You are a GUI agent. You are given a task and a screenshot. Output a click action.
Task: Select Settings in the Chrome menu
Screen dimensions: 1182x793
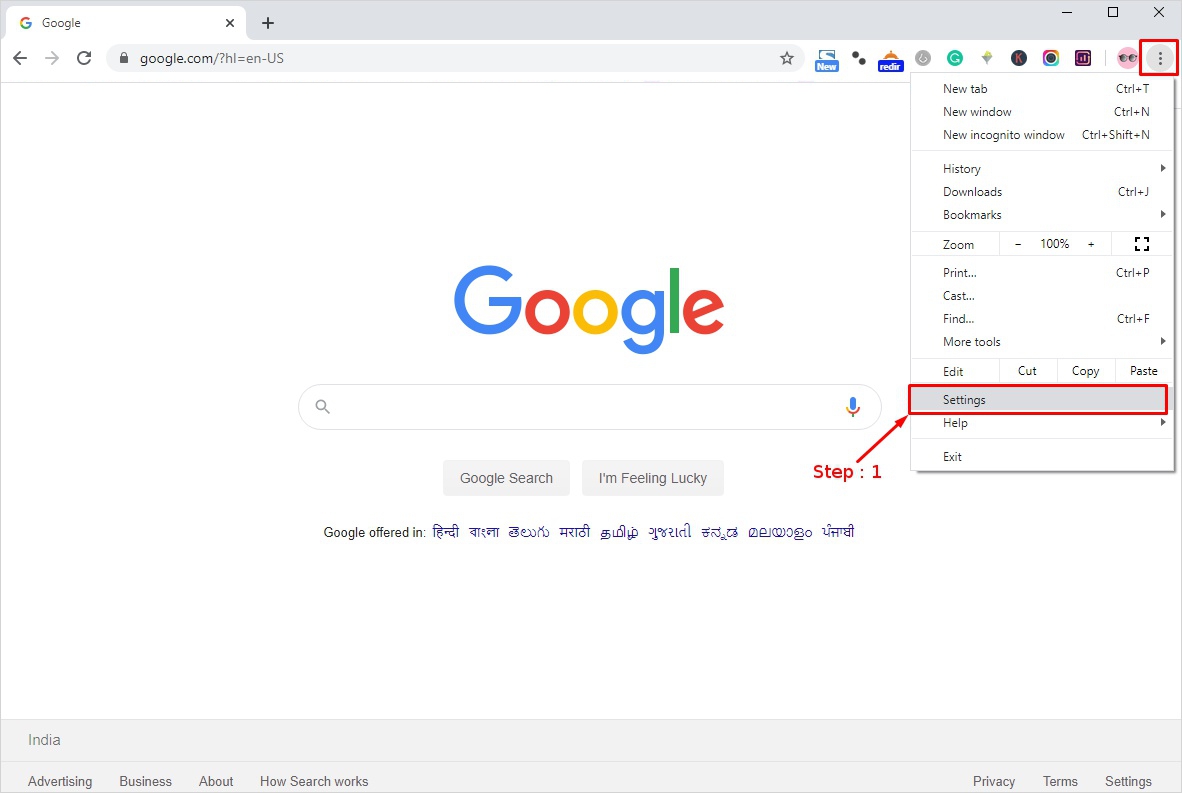point(1037,400)
